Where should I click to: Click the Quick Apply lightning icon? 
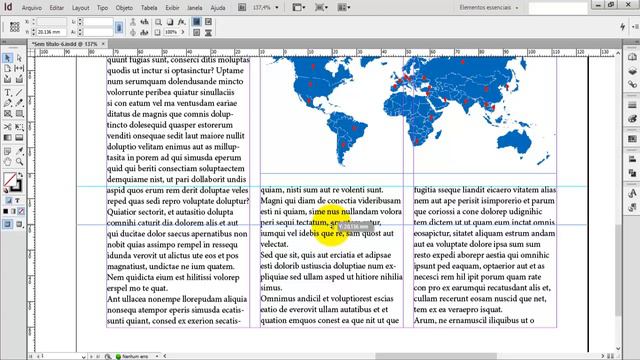622,27
